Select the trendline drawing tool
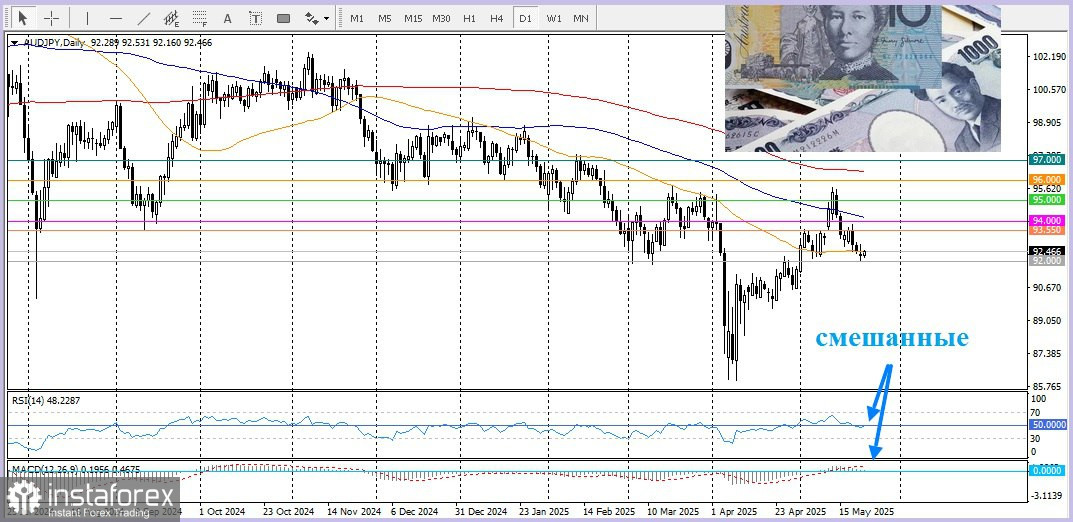 (x=144, y=18)
